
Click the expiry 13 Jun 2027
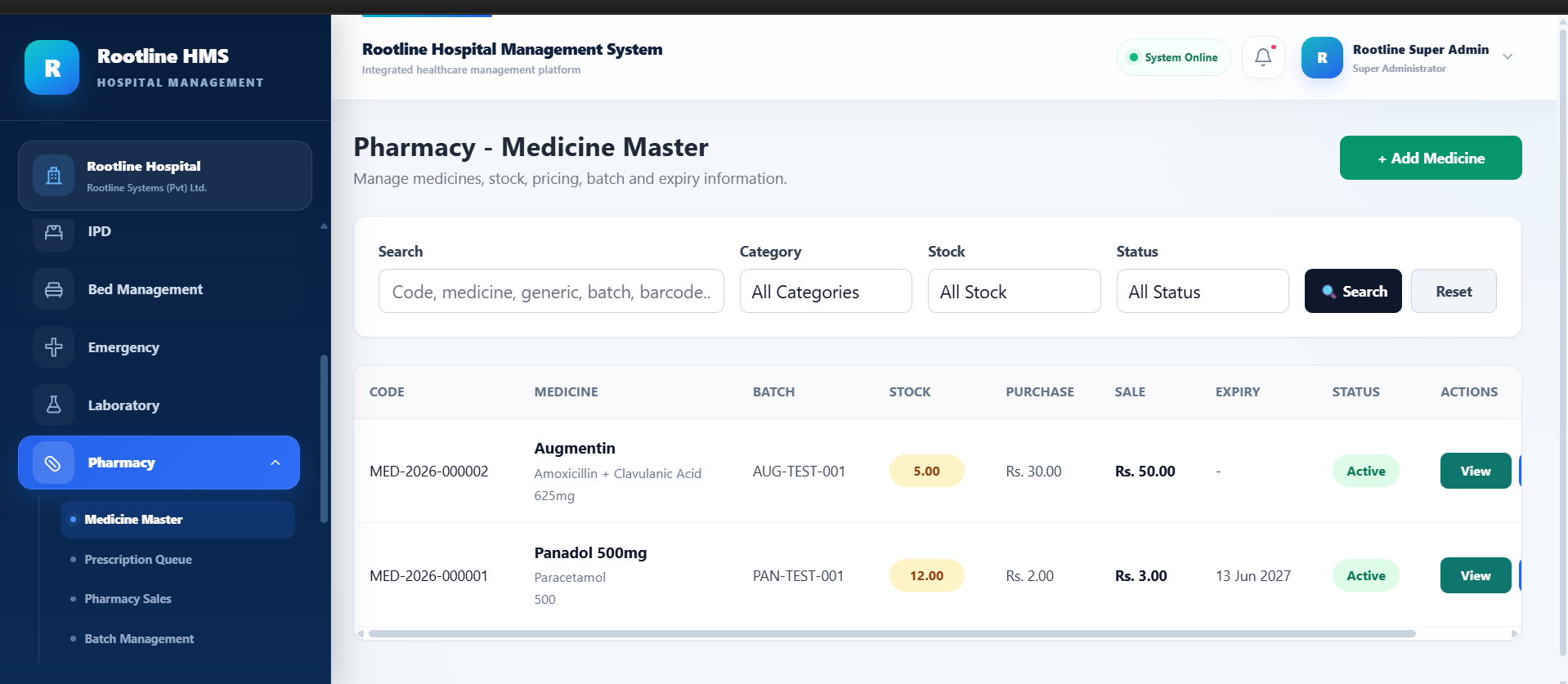click(x=1253, y=576)
